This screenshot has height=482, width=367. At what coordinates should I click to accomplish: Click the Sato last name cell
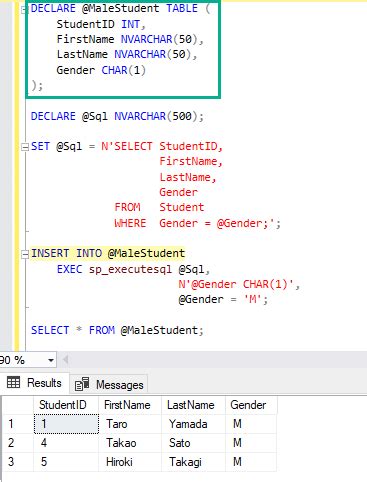pyautogui.click(x=193, y=443)
